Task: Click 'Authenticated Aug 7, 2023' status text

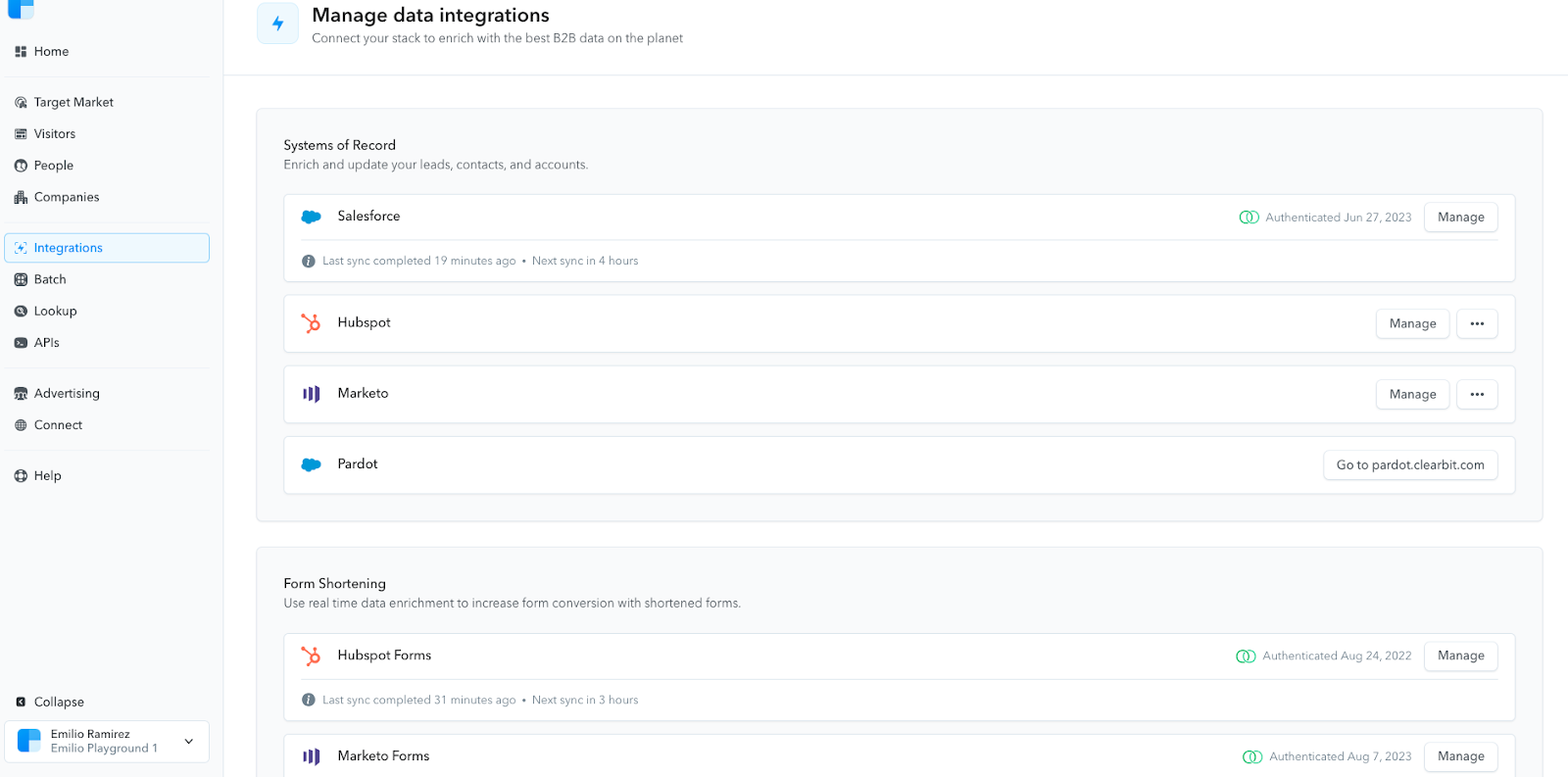Action: (1341, 756)
